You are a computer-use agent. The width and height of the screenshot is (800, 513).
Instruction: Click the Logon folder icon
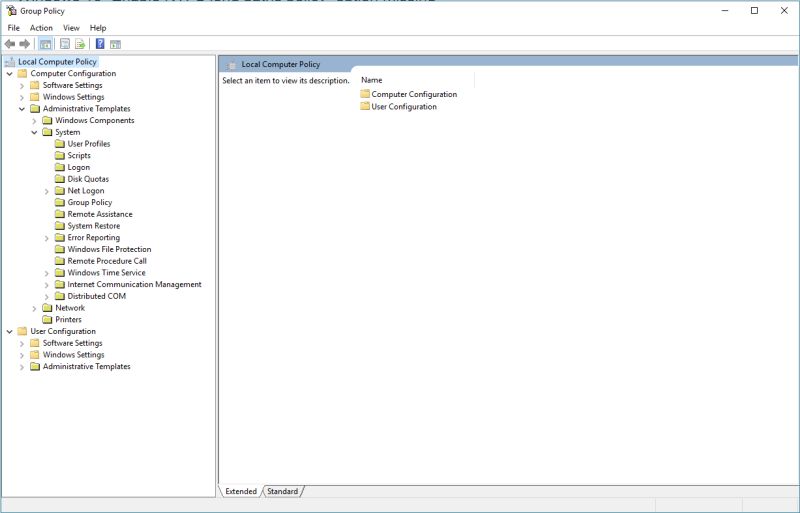(x=60, y=167)
